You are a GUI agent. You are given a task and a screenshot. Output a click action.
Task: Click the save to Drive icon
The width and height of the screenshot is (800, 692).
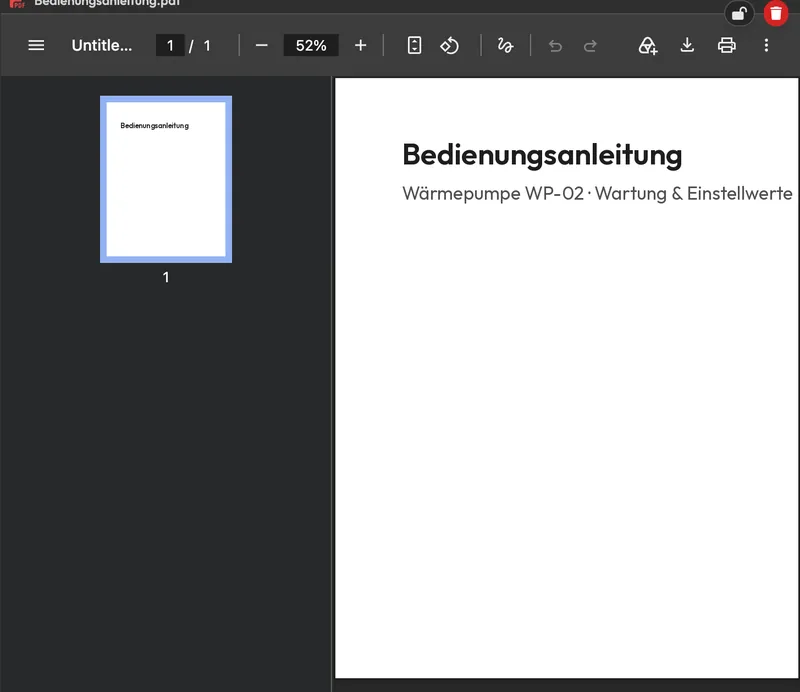click(647, 45)
